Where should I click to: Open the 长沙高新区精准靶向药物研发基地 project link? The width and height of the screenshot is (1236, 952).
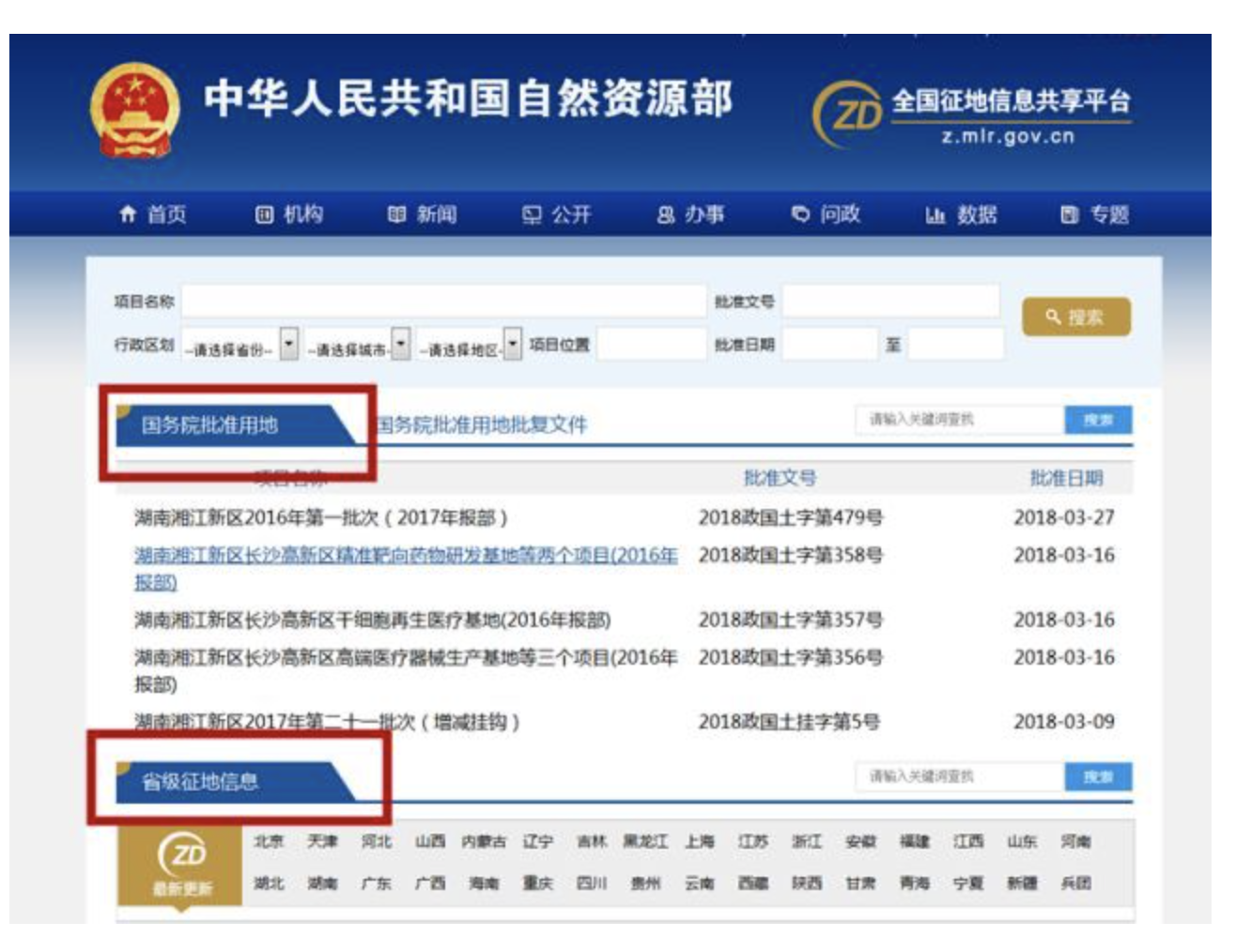405,556
